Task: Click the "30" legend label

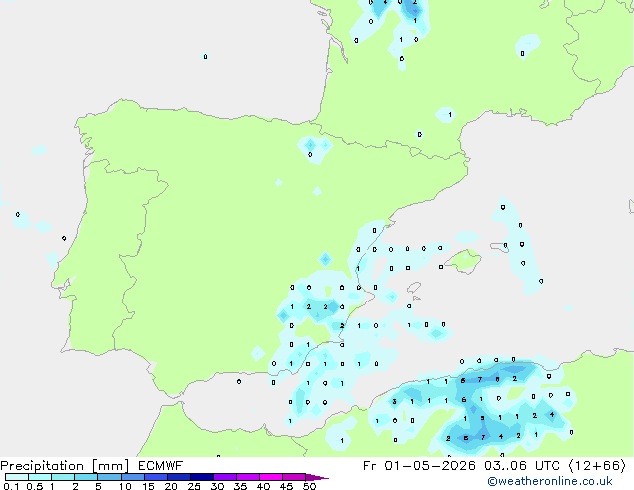Action: click(x=217, y=486)
